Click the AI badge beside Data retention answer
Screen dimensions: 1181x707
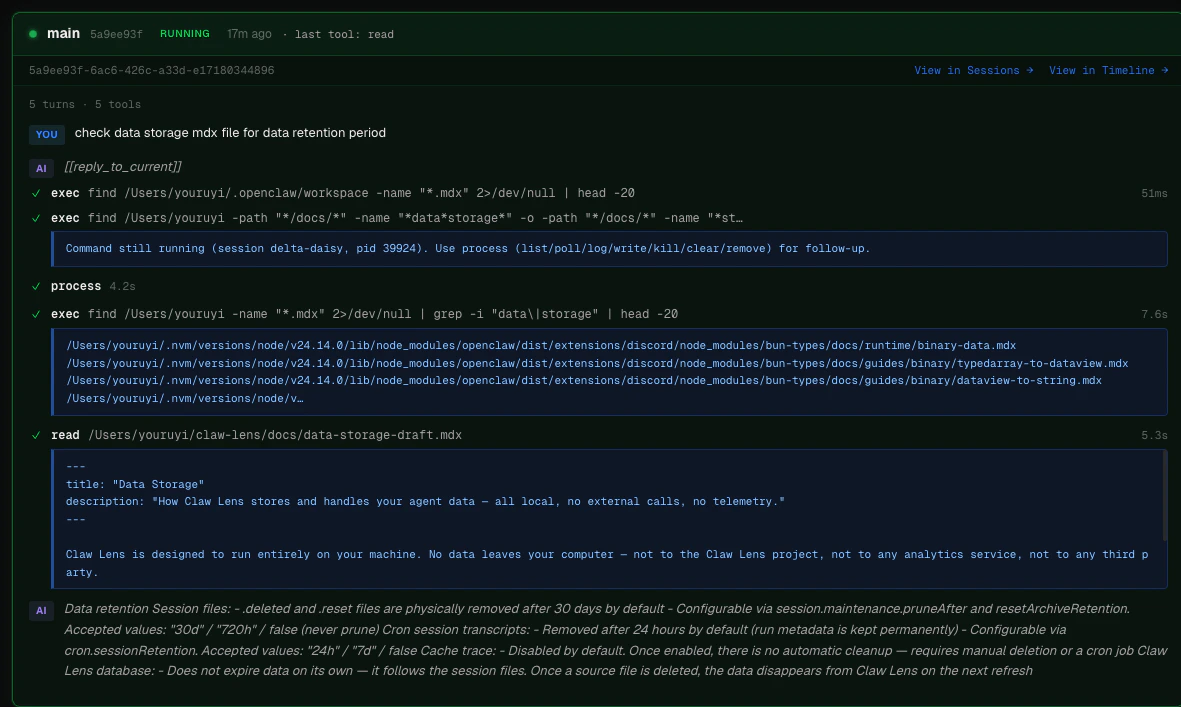tap(41, 610)
